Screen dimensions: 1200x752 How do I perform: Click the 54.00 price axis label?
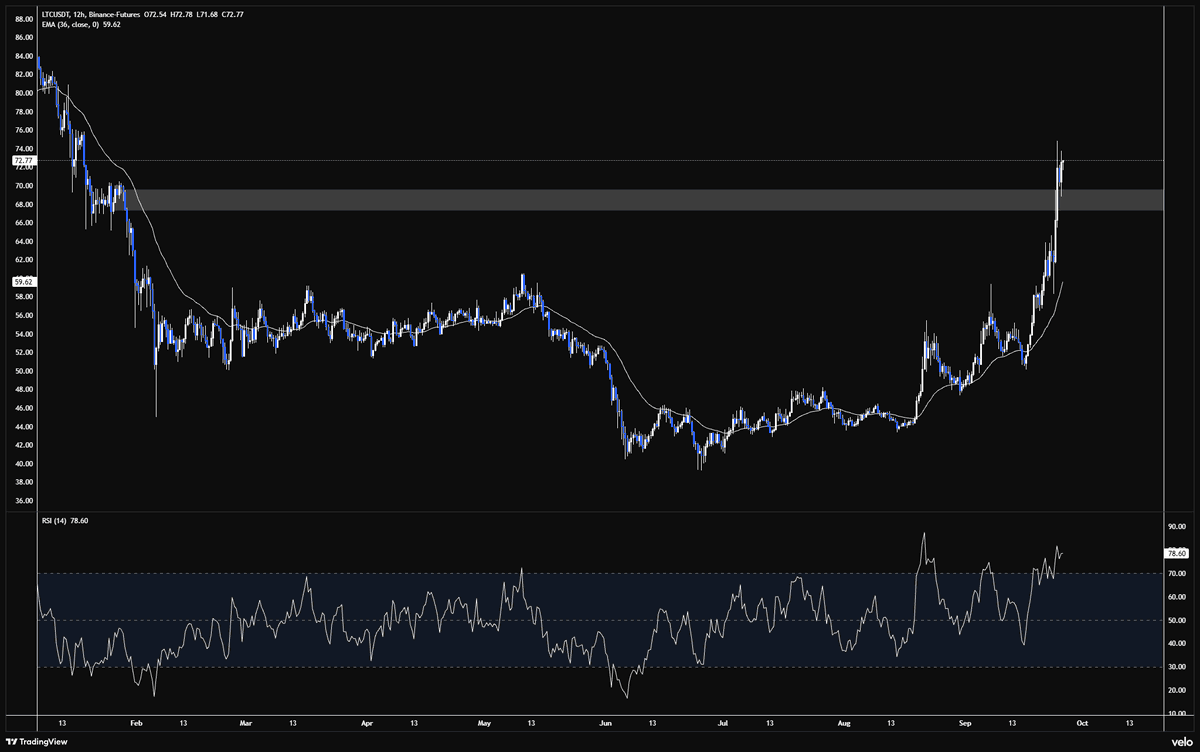click(x=23, y=334)
